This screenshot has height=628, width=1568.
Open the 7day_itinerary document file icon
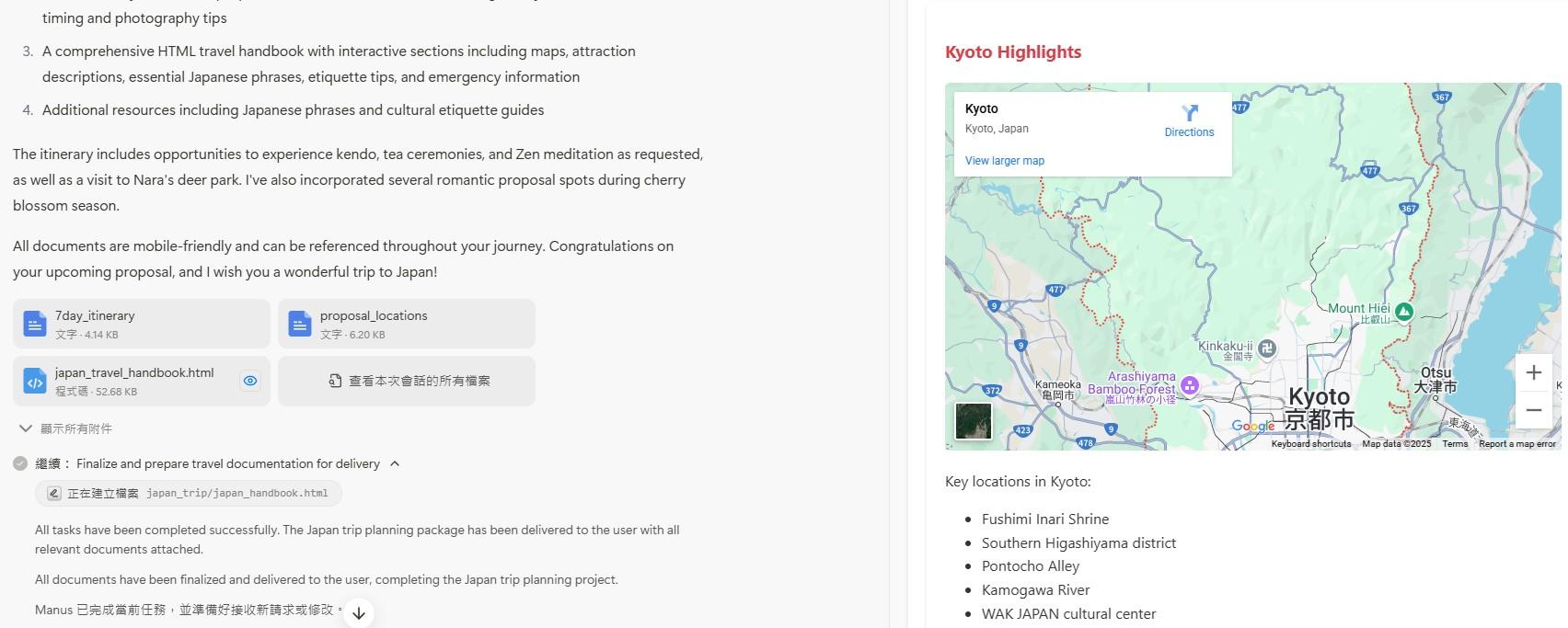[35, 324]
